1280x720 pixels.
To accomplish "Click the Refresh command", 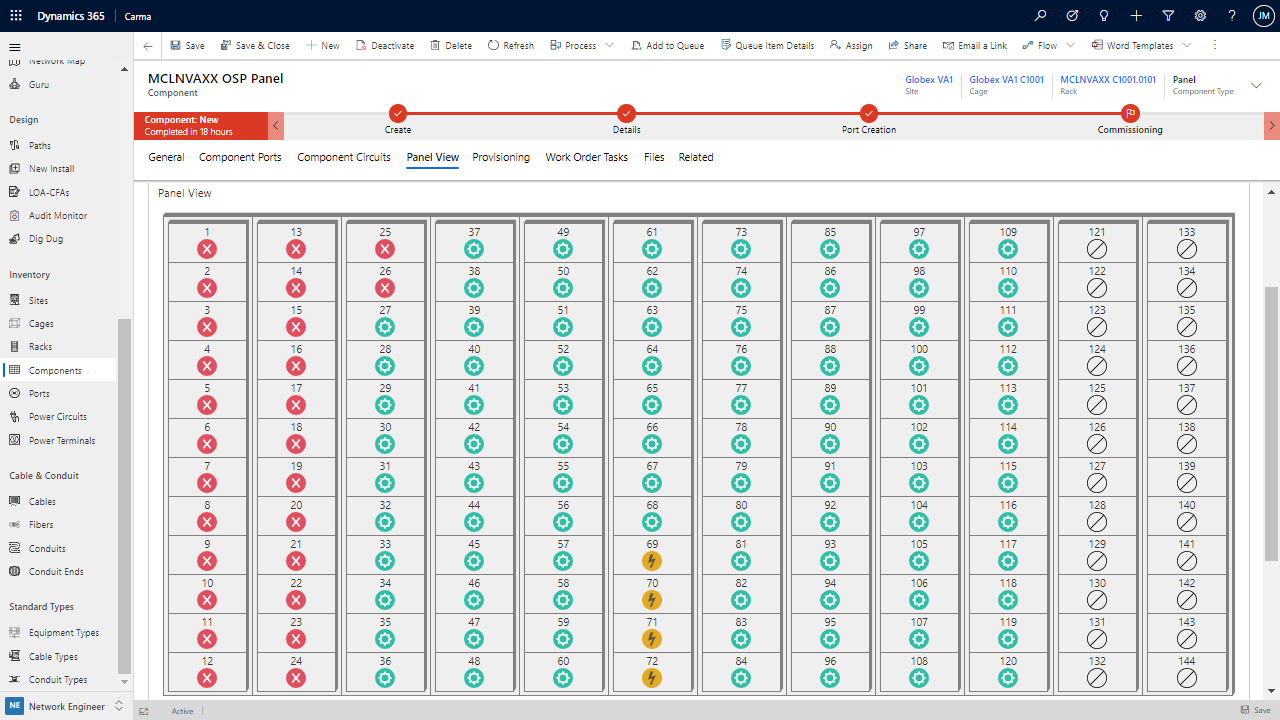I will tap(511, 46).
